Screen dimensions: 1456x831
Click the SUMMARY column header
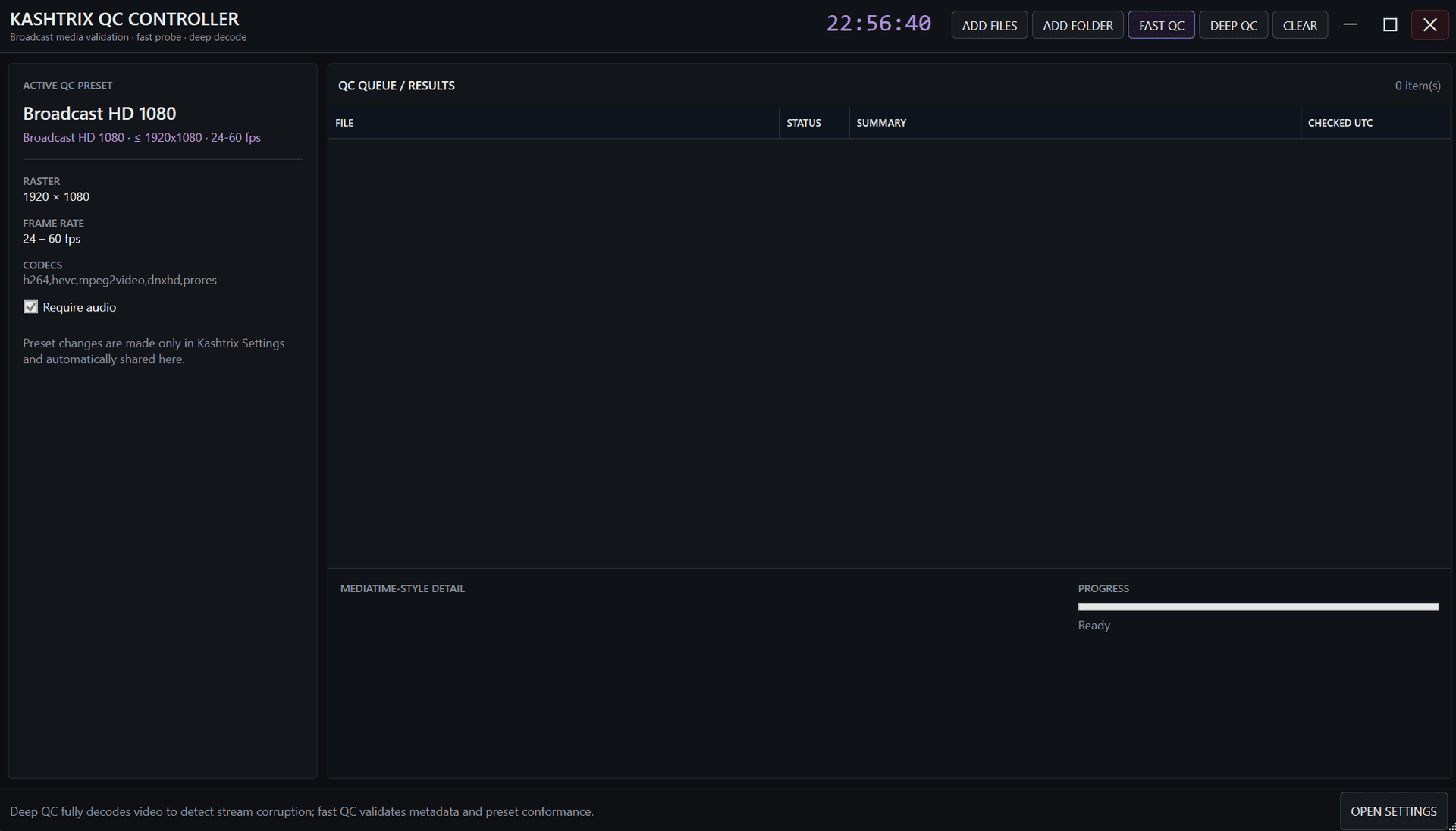1075,123
